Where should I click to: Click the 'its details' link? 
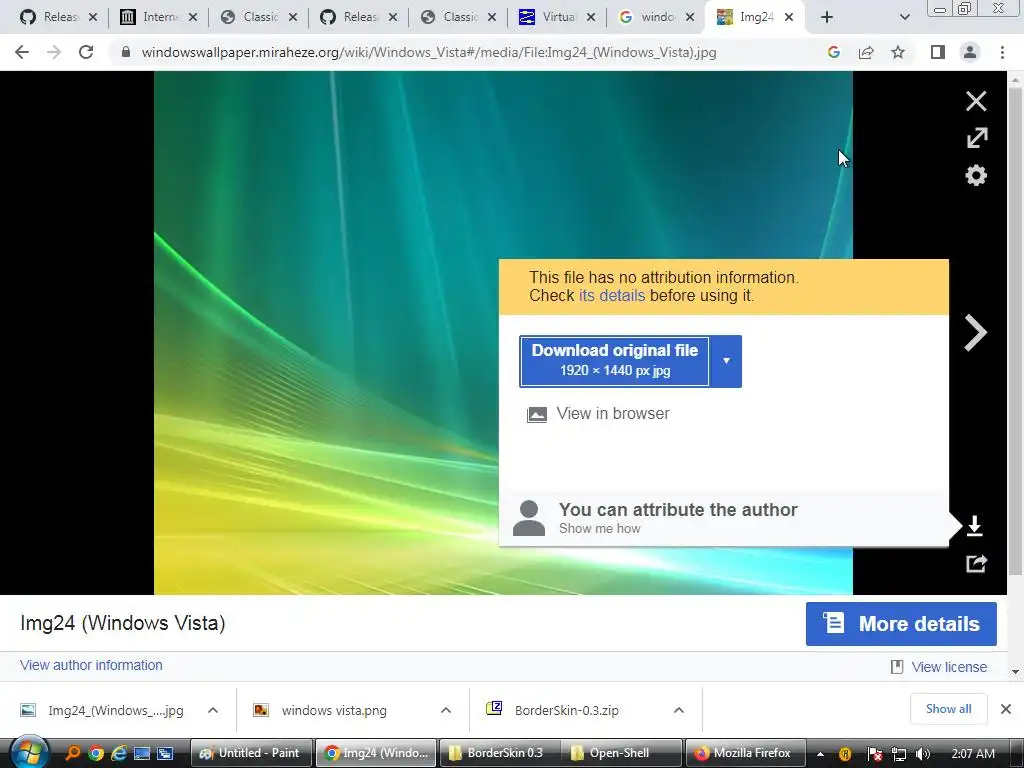click(612, 296)
